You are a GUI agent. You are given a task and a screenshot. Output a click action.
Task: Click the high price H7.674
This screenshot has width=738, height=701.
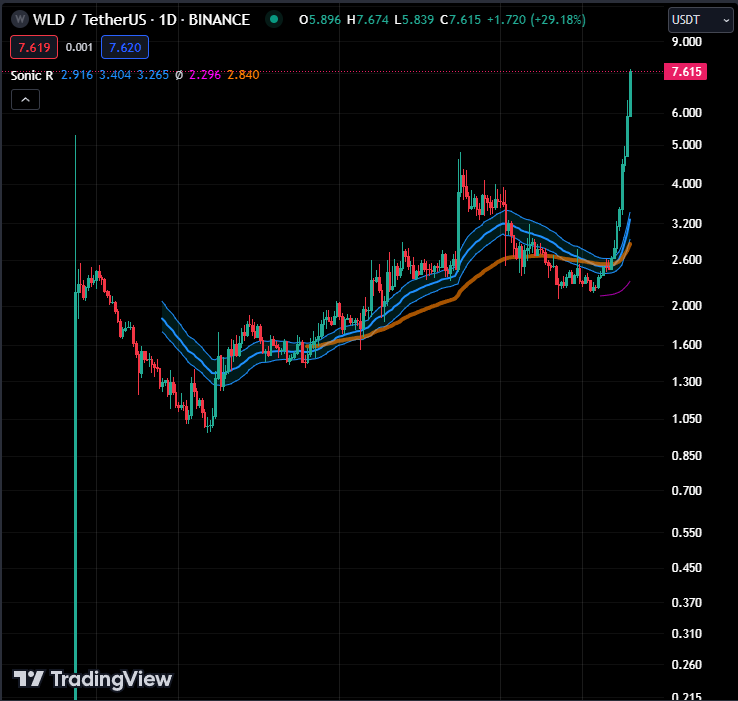click(368, 20)
